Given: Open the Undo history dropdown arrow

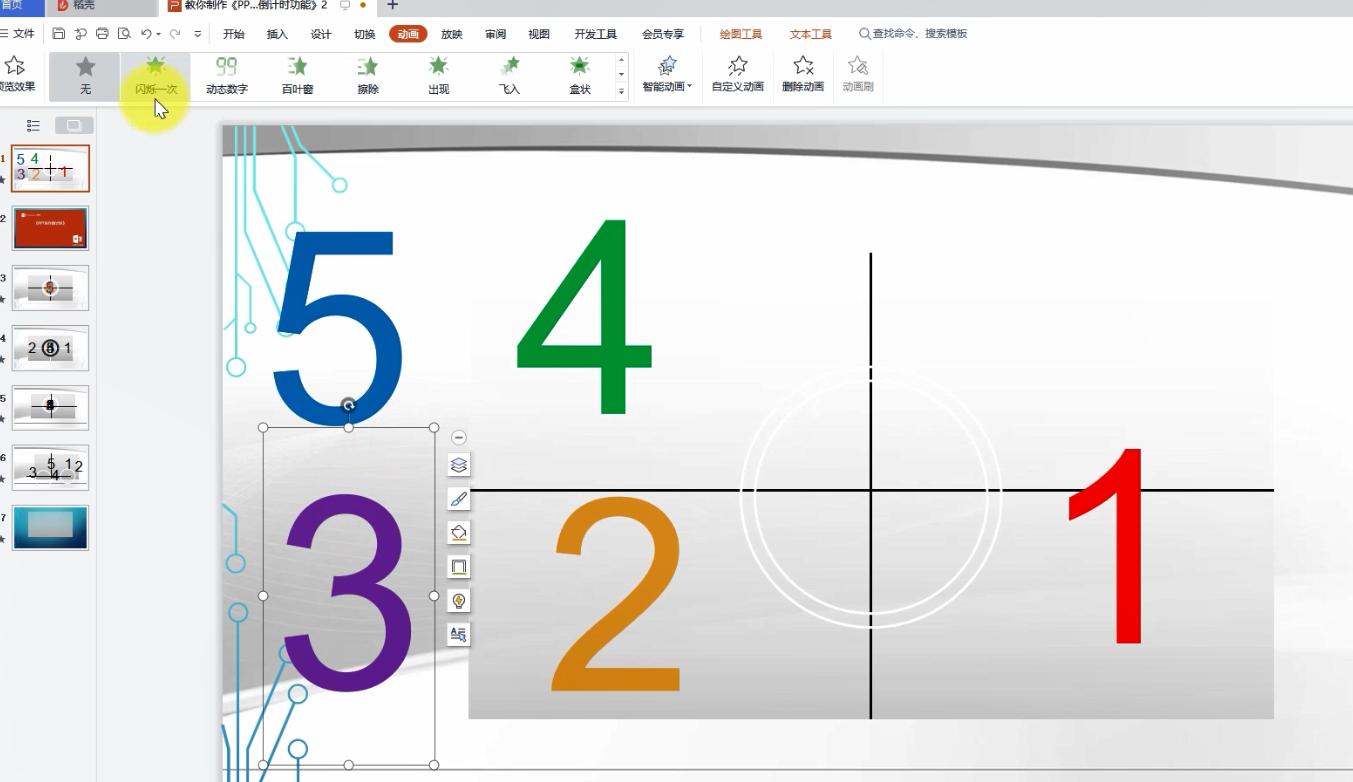Looking at the screenshot, I should 158,34.
